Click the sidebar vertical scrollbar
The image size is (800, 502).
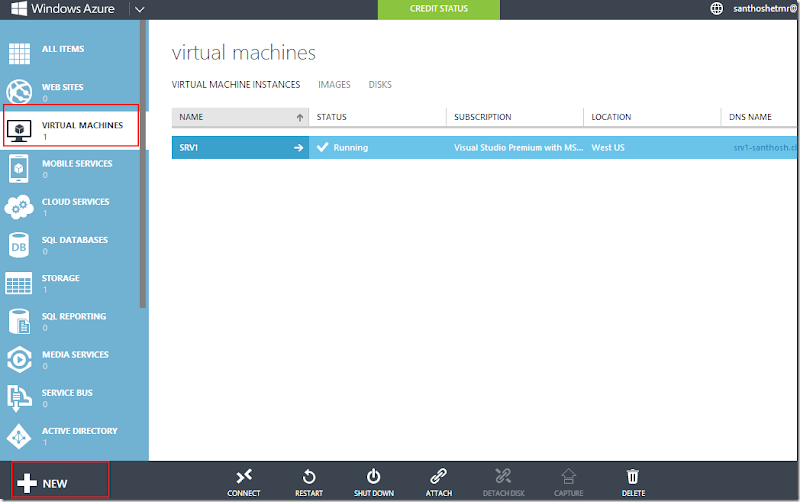[143, 163]
